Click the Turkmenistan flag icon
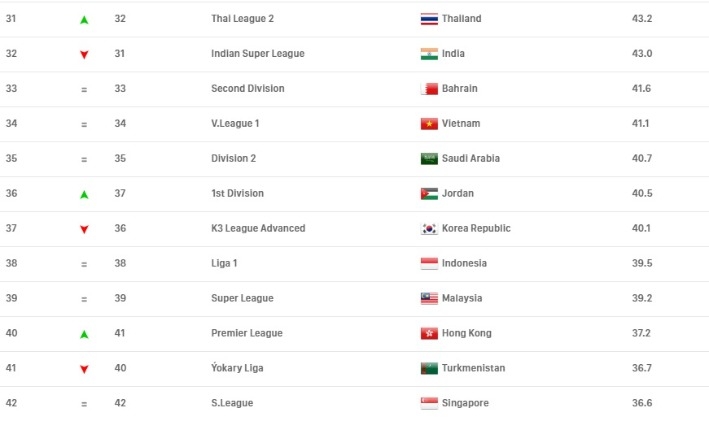 point(429,369)
